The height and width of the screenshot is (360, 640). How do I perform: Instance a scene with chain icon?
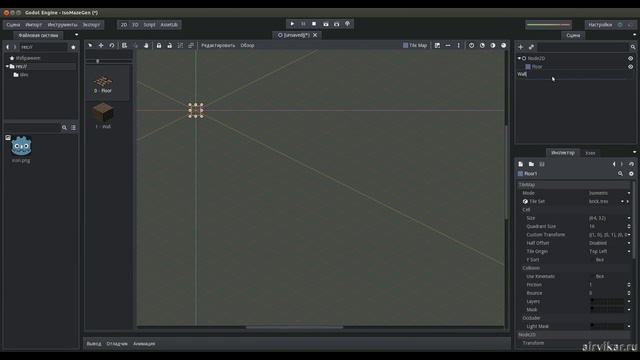click(531, 47)
